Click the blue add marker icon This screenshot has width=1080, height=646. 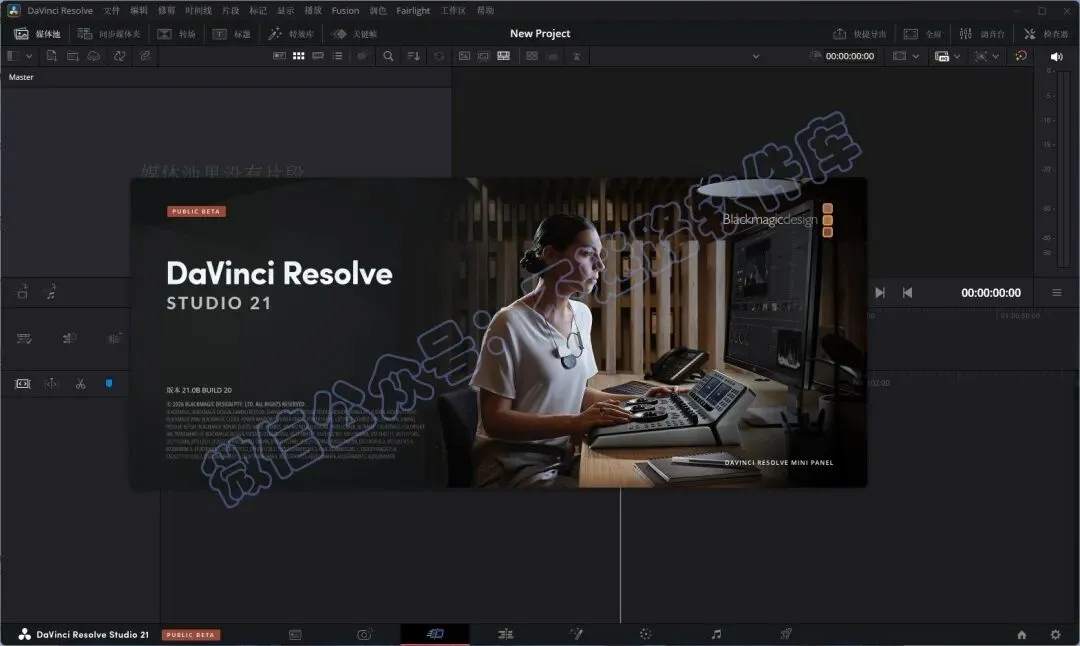pos(109,384)
